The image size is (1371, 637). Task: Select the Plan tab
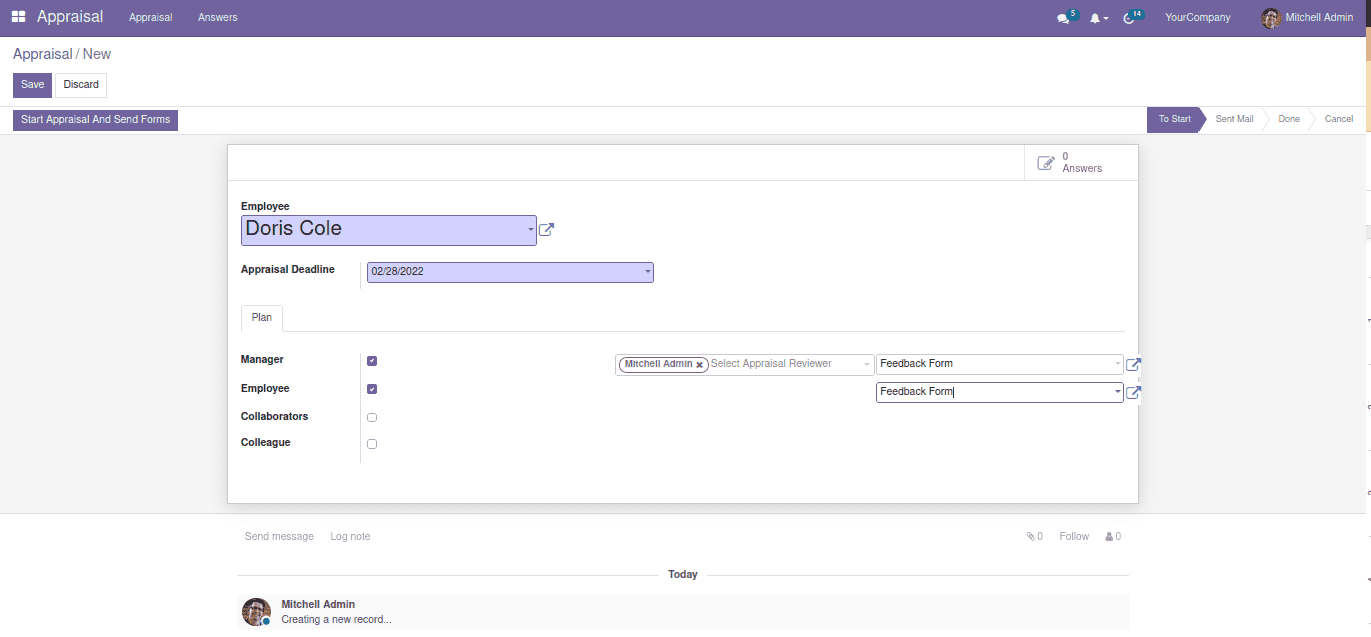(262, 318)
